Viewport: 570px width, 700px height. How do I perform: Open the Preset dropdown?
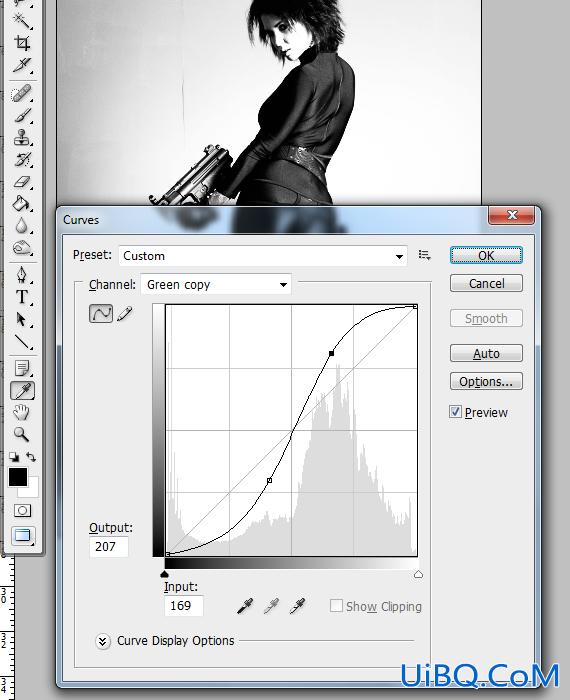click(263, 256)
